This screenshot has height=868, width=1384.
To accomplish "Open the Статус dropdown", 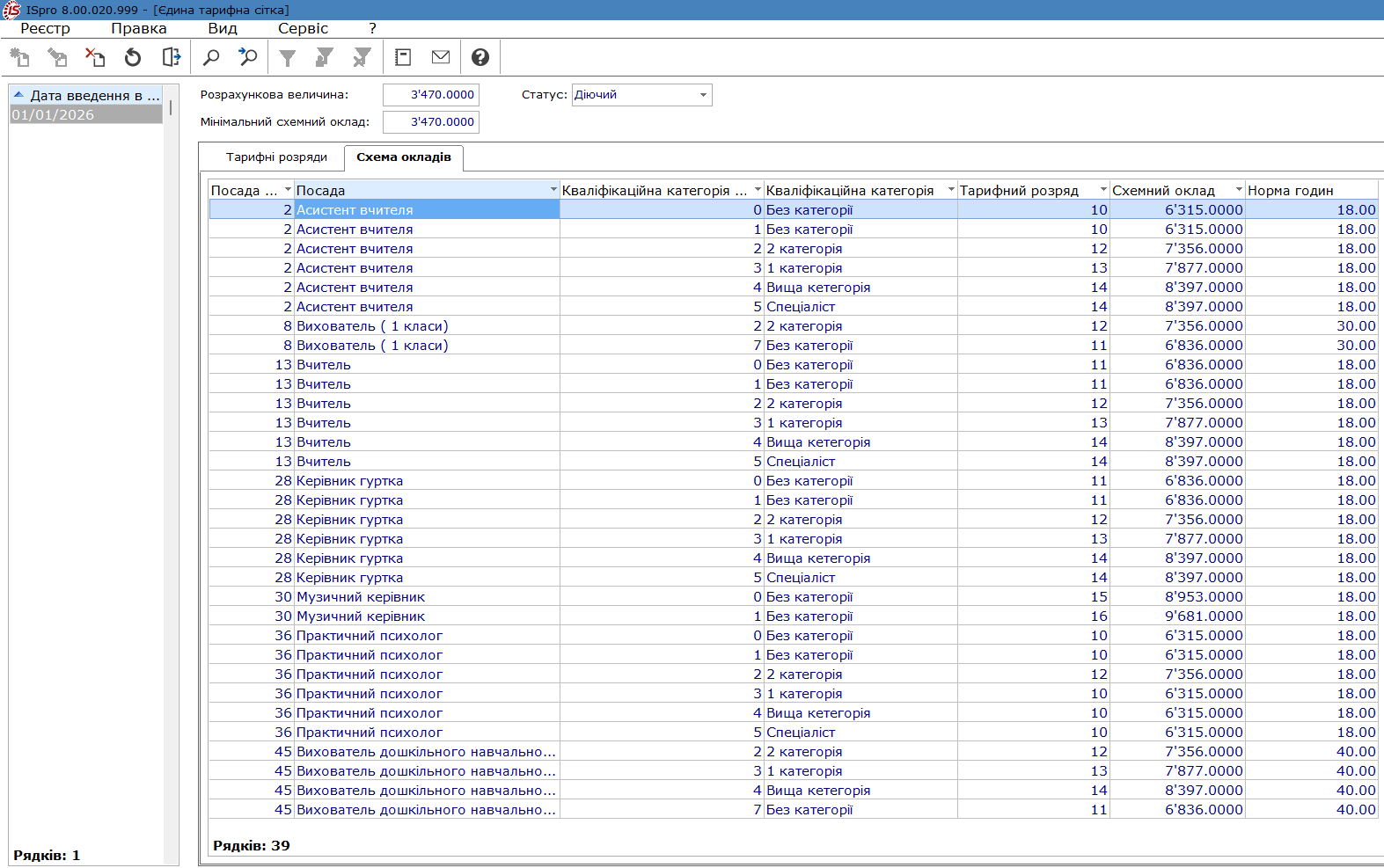I will 703,95.
